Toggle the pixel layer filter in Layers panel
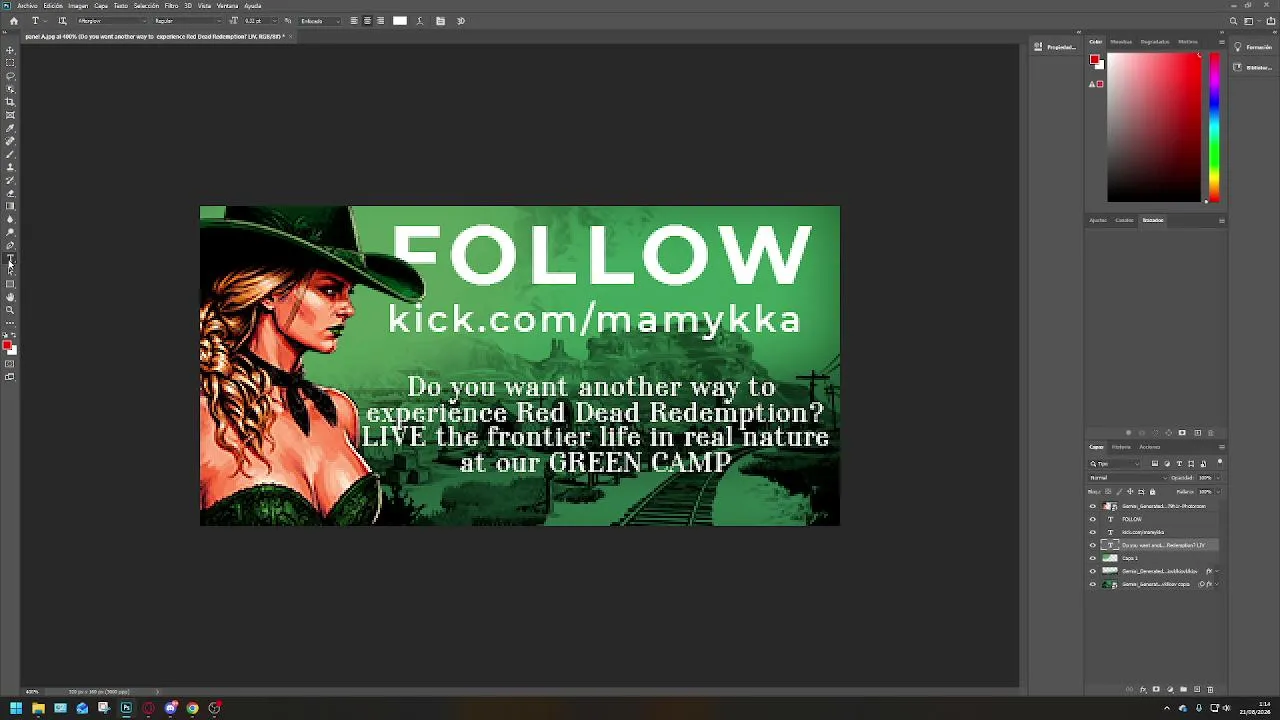This screenshot has width=1280, height=720. (x=1155, y=464)
